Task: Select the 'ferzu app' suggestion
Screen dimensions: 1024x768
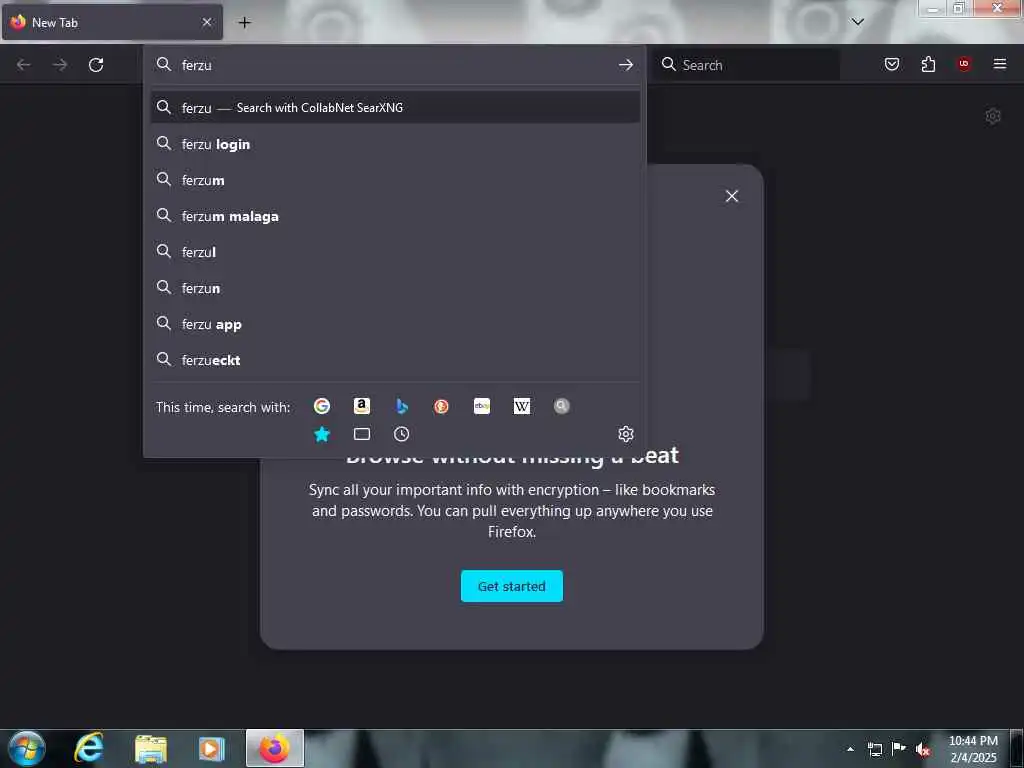Action: 395,324
